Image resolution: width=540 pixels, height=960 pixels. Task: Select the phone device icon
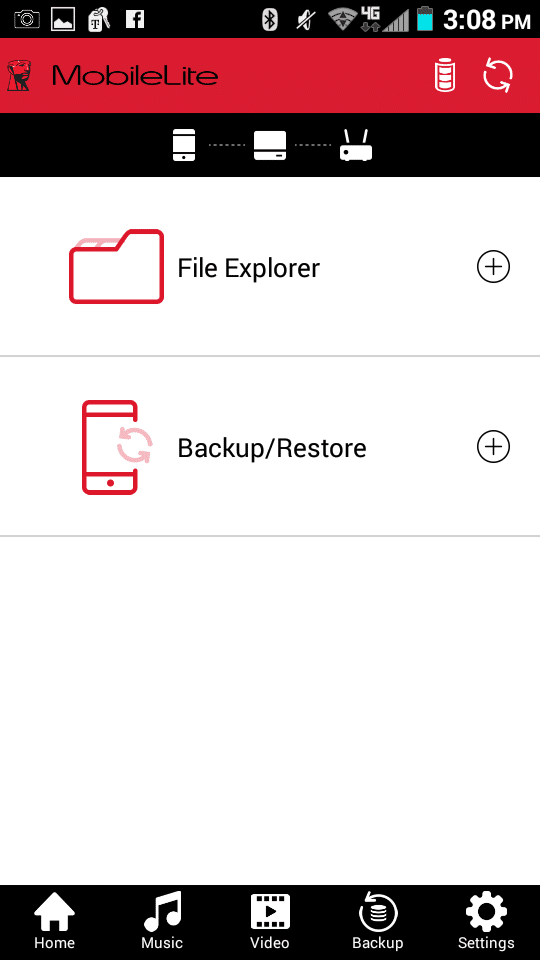pos(184,145)
